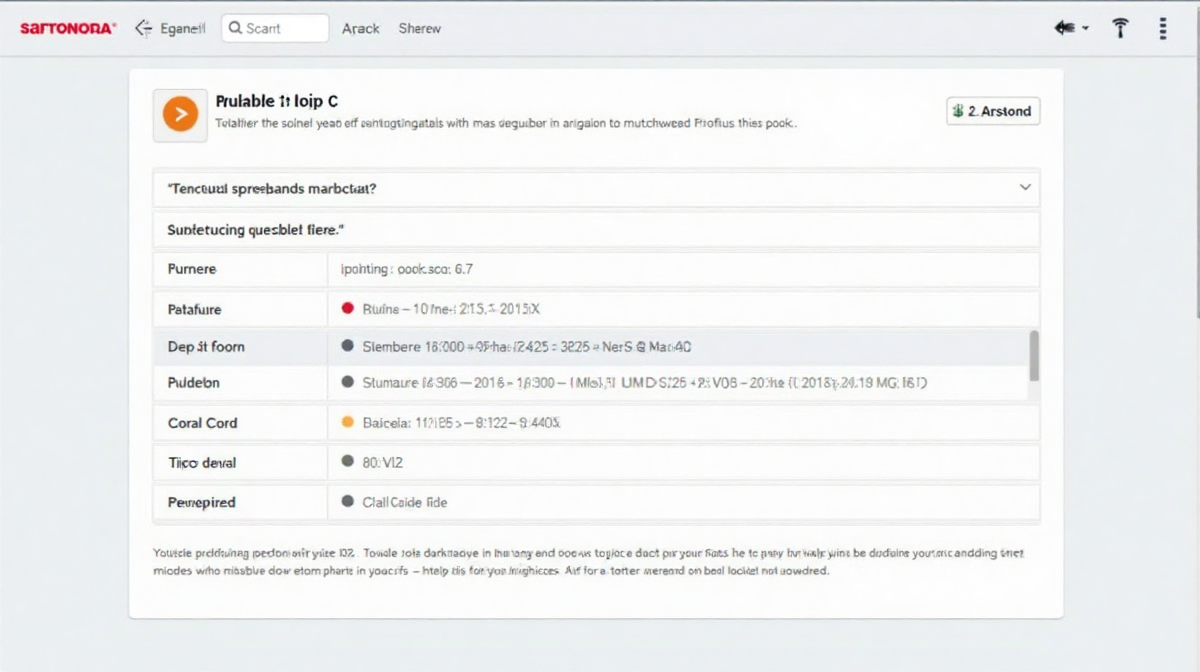Screen dimensions: 1200x672
Task: Click the green icon in the Arstond button
Action: click(958, 111)
